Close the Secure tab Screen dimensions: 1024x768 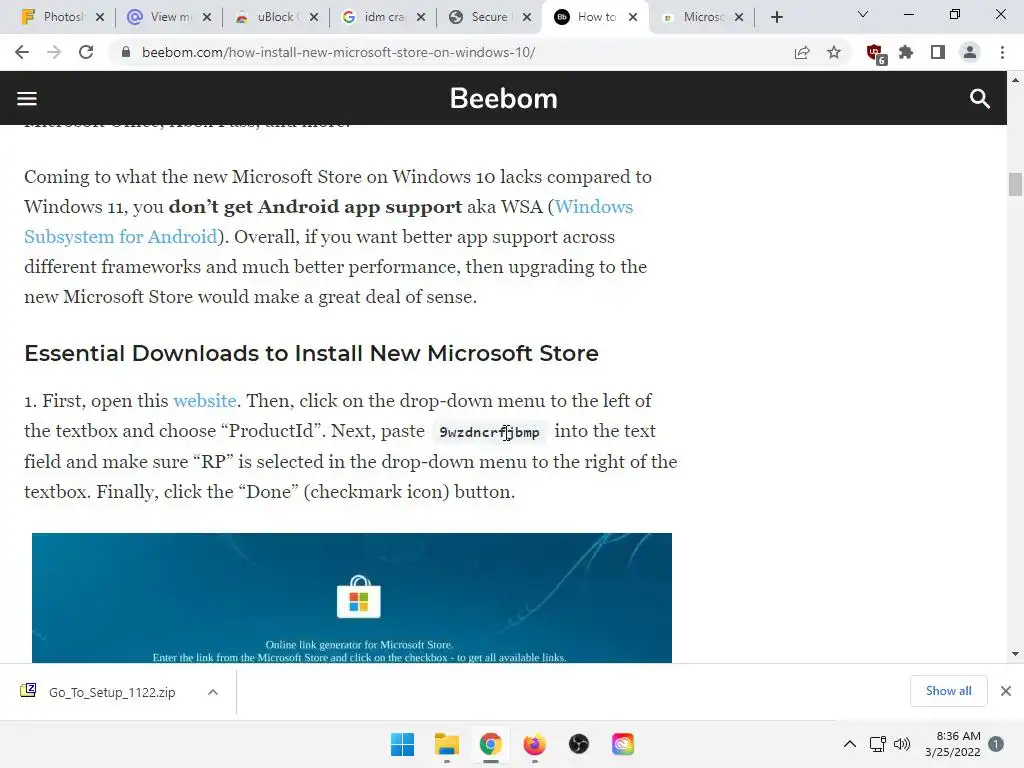(x=526, y=17)
